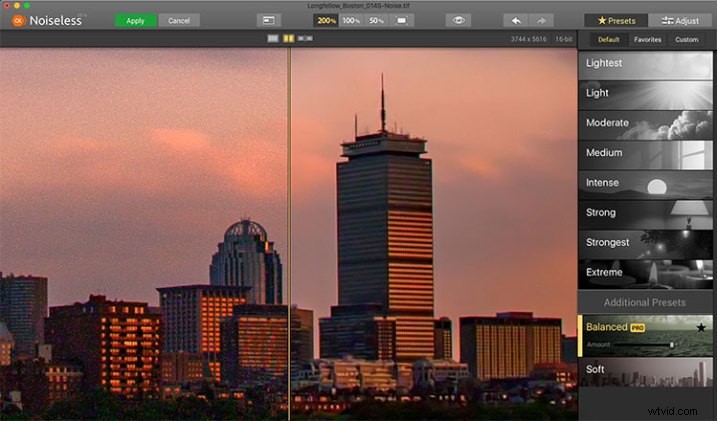
Task: Click the PRO badge on Balanced preset
Action: (637, 328)
